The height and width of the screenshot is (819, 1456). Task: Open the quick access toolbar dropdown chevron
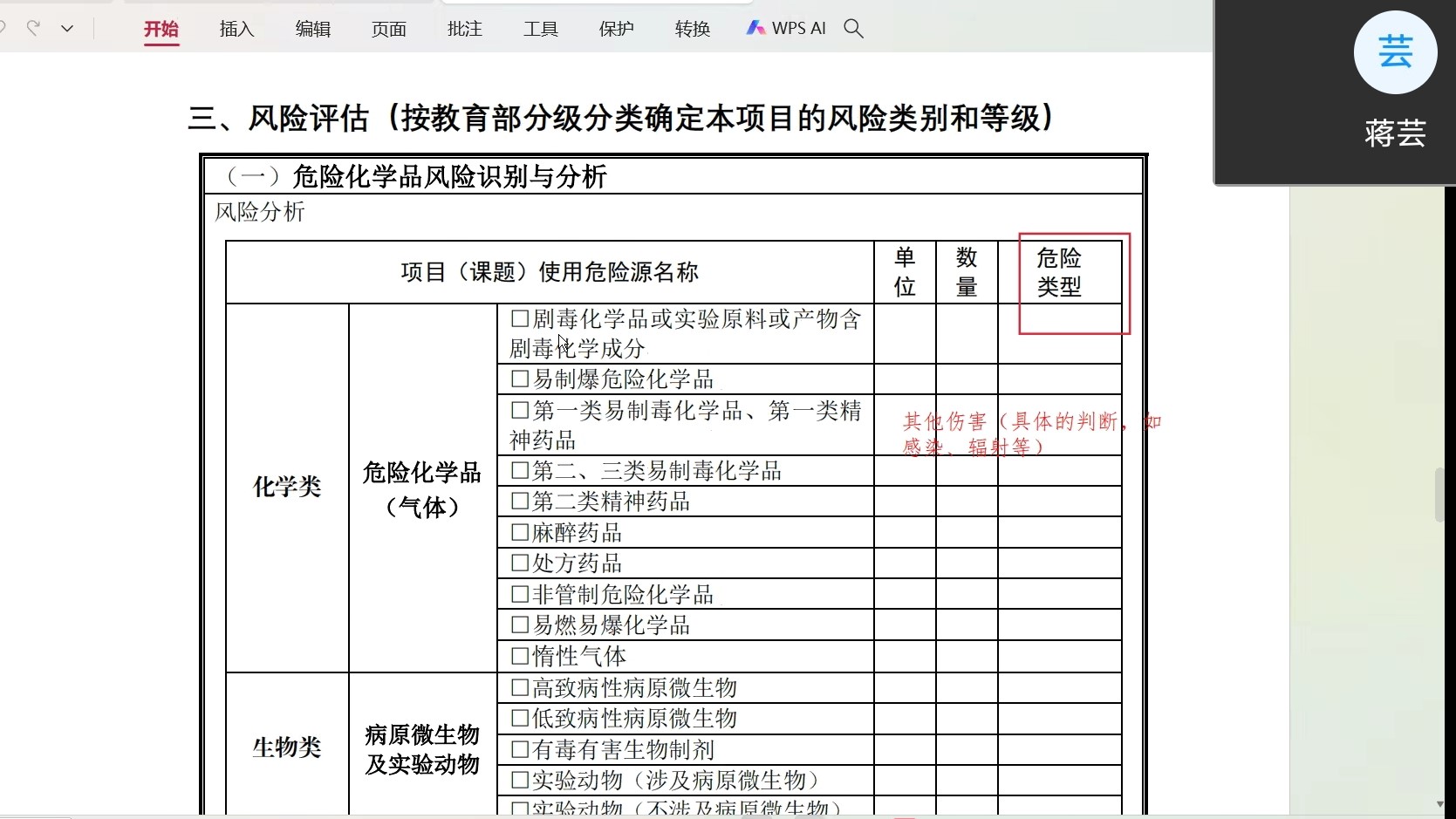67,29
